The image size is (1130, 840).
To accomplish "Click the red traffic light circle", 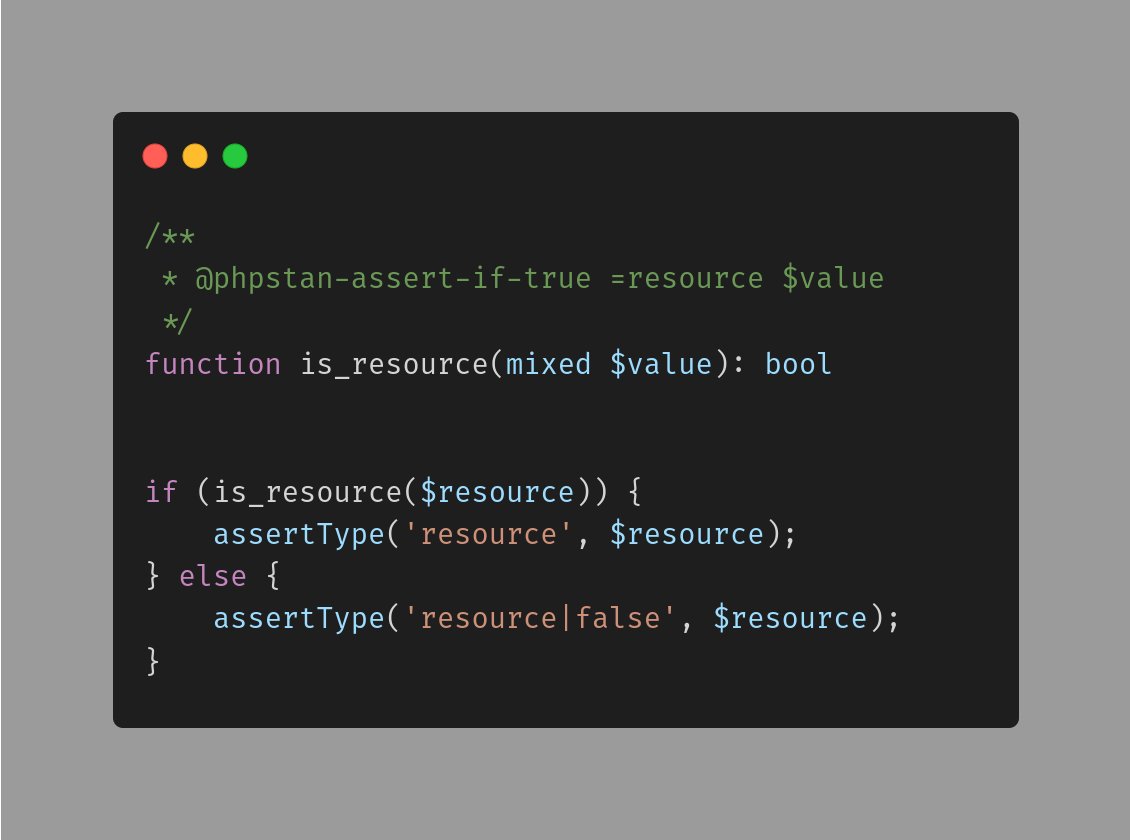I will (156, 156).
